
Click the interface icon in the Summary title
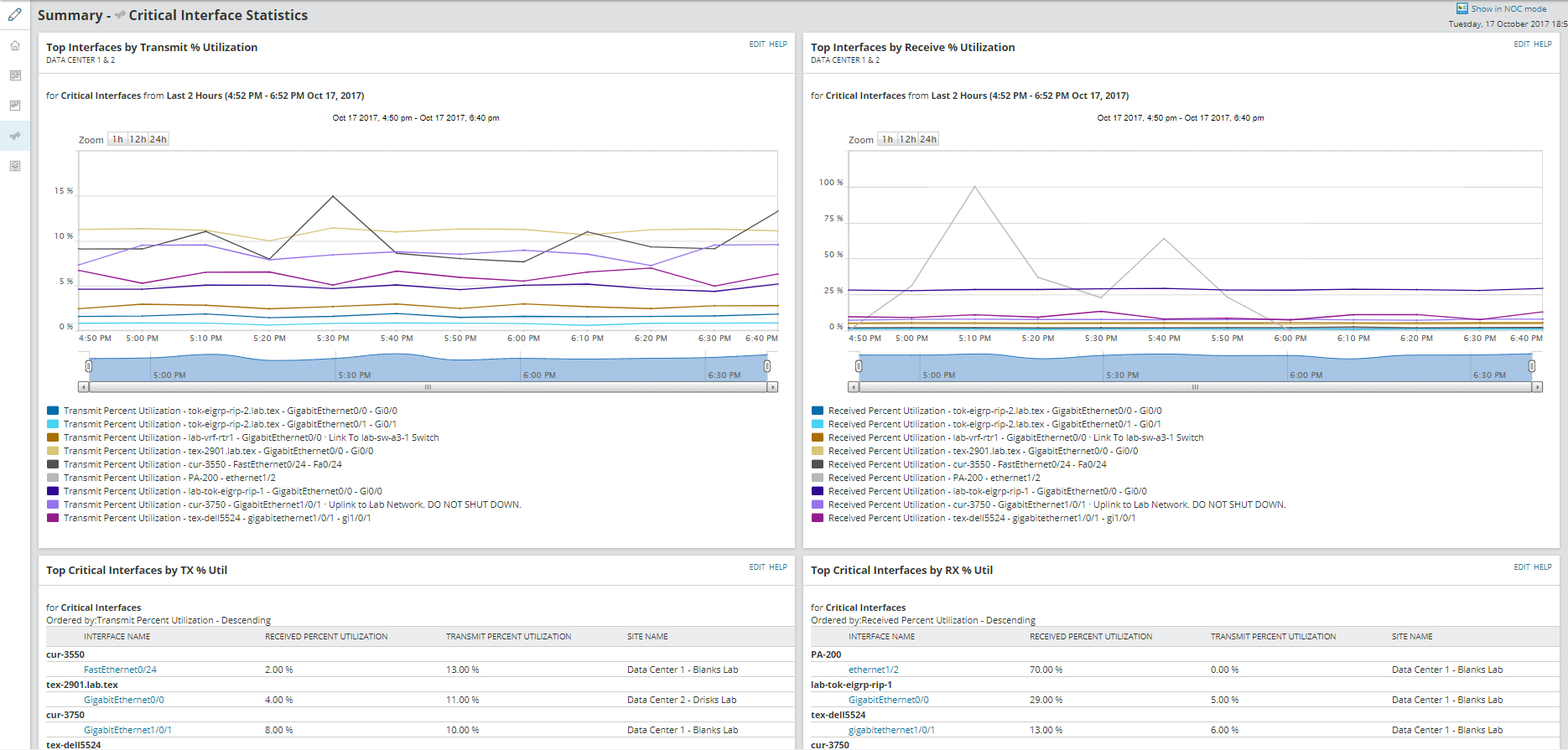coord(120,15)
